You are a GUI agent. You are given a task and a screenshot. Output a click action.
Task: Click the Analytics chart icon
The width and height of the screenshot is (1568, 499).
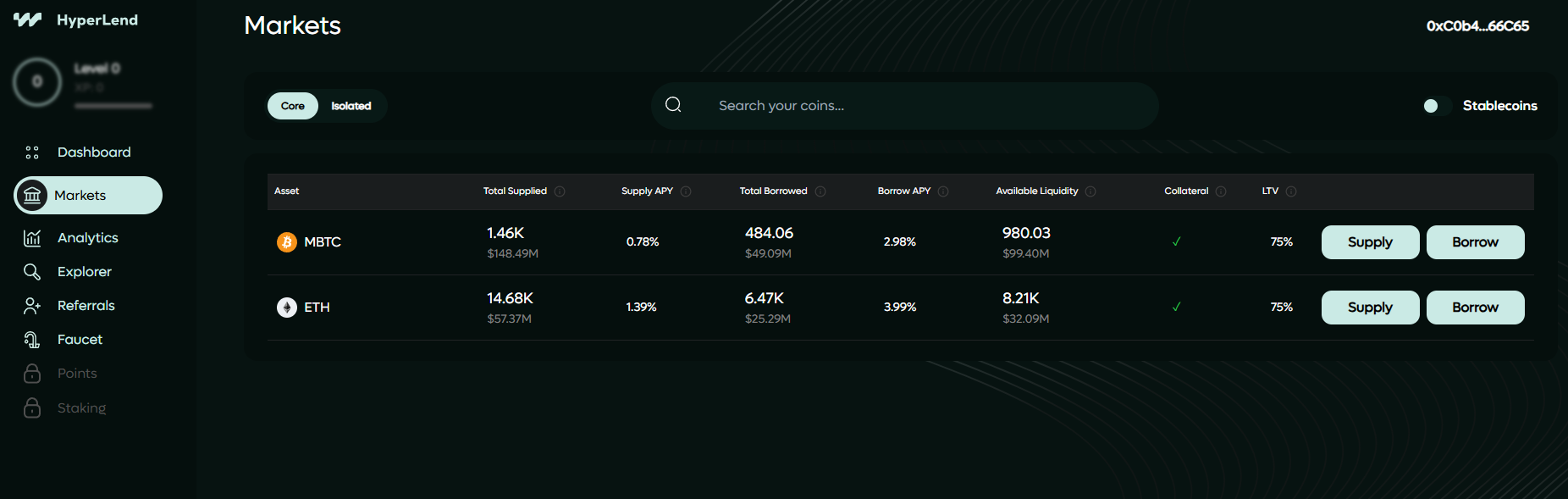tap(32, 238)
